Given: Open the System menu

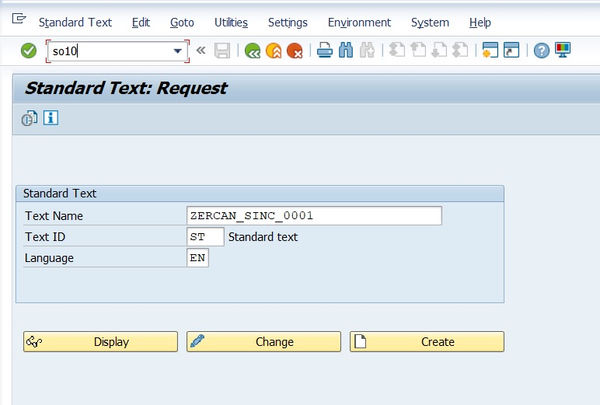Looking at the screenshot, I should point(430,23).
